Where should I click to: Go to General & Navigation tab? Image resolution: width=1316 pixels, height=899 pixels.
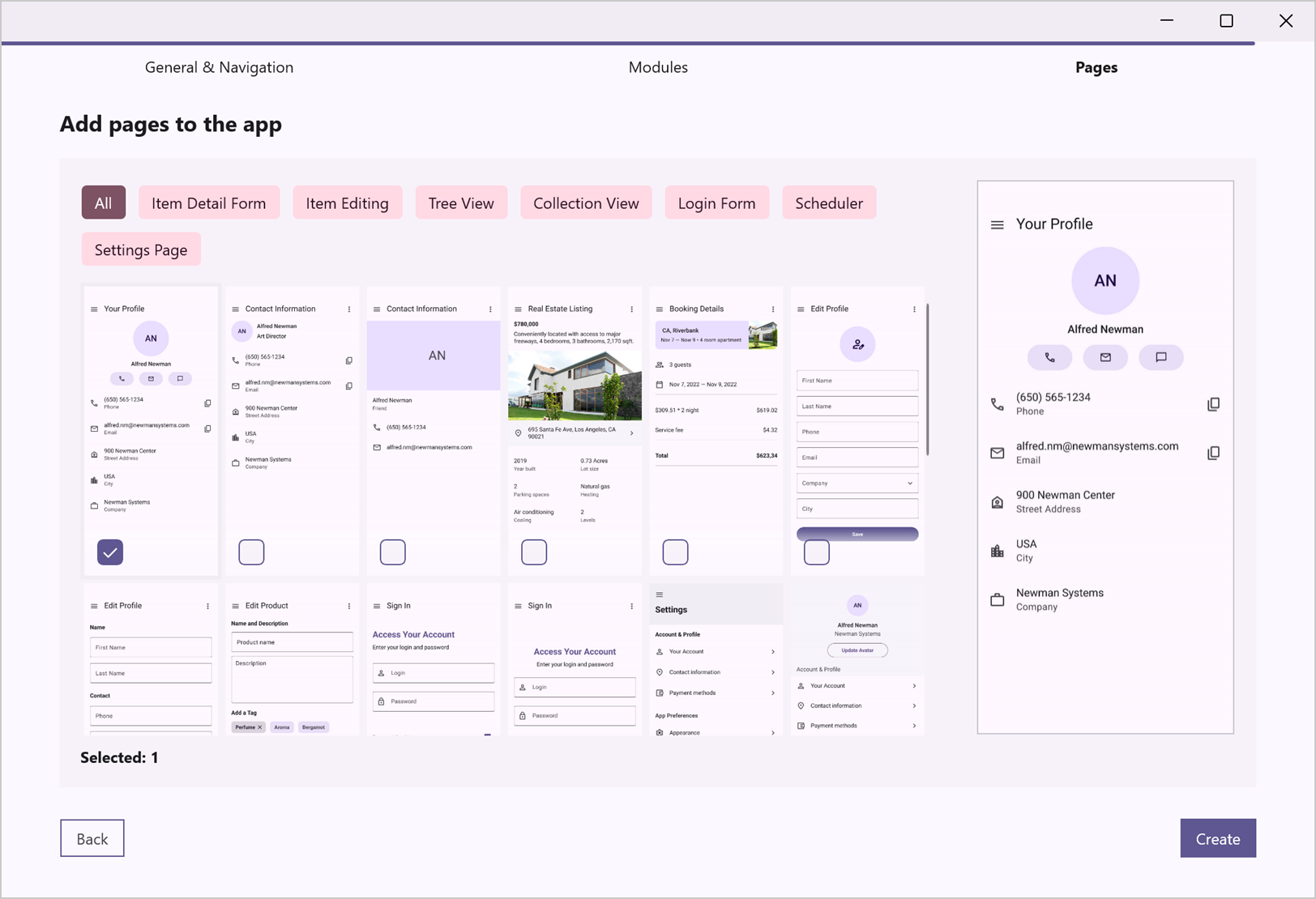click(219, 67)
